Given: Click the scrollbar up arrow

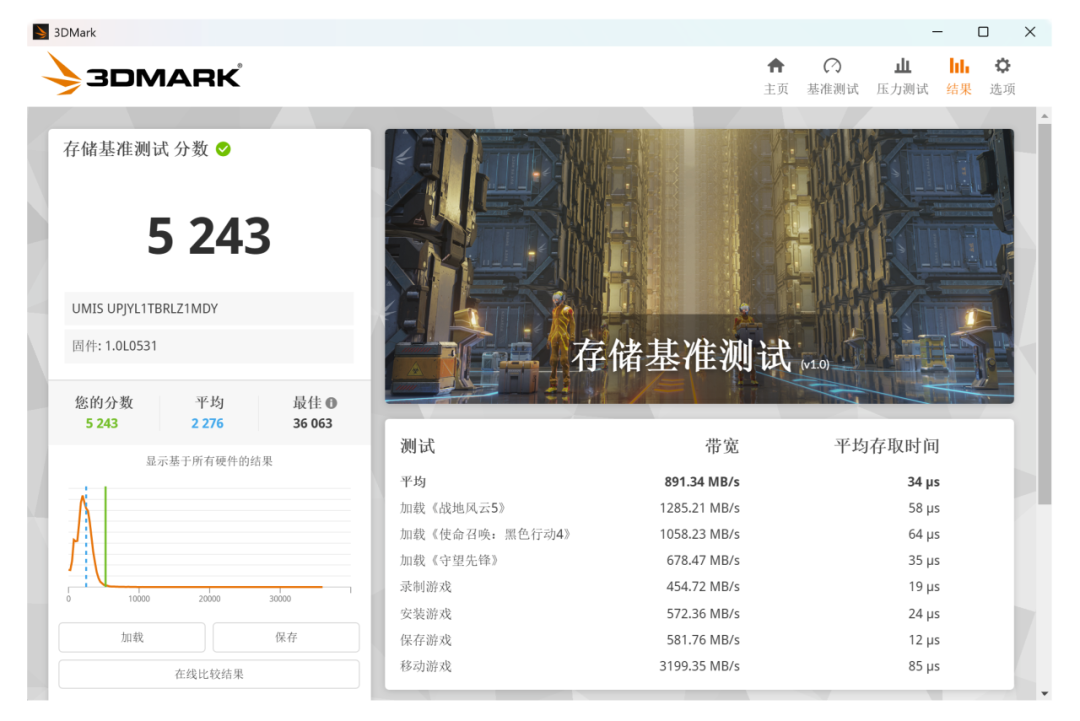Looking at the screenshot, I should click(1045, 115).
